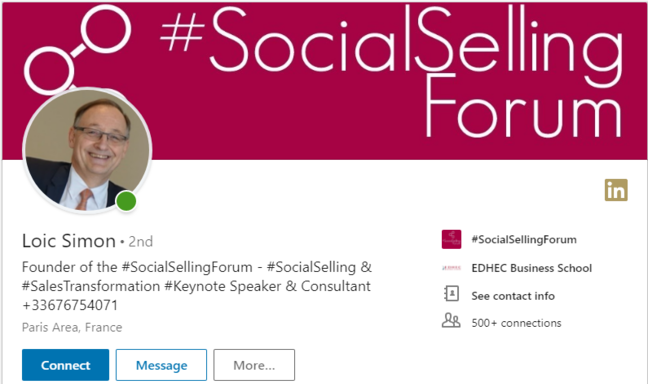Image resolution: width=648 pixels, height=384 pixels.
Task: Open the EDHEC Business School link
Action: [531, 268]
